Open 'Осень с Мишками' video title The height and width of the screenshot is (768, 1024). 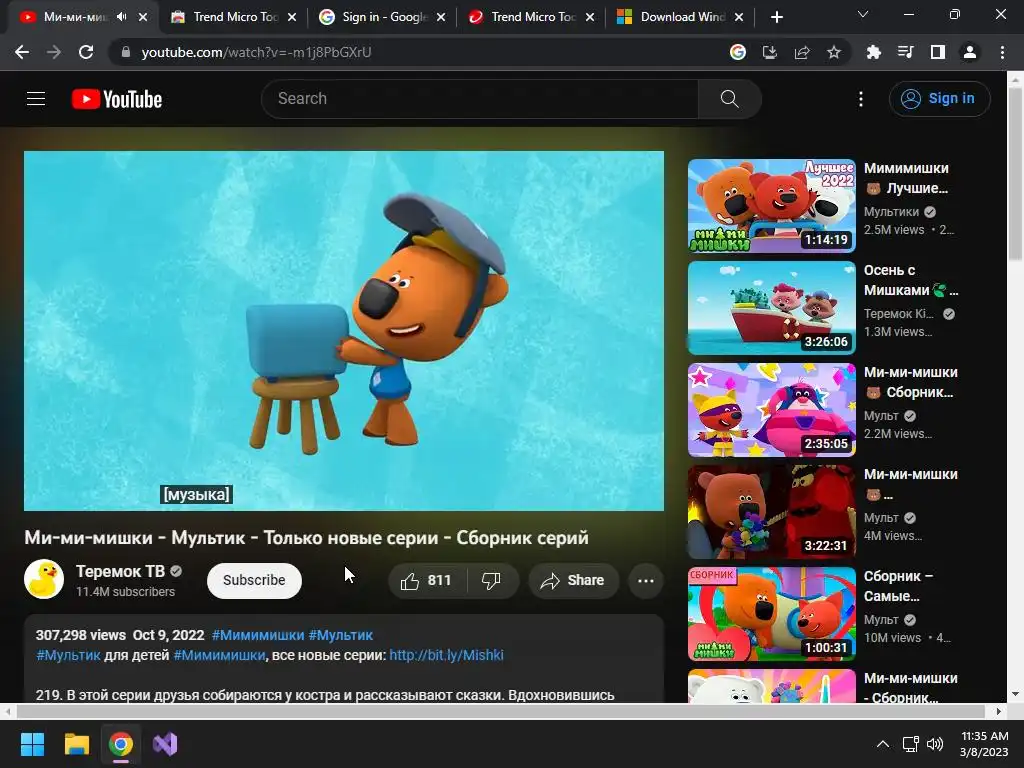click(x=910, y=280)
